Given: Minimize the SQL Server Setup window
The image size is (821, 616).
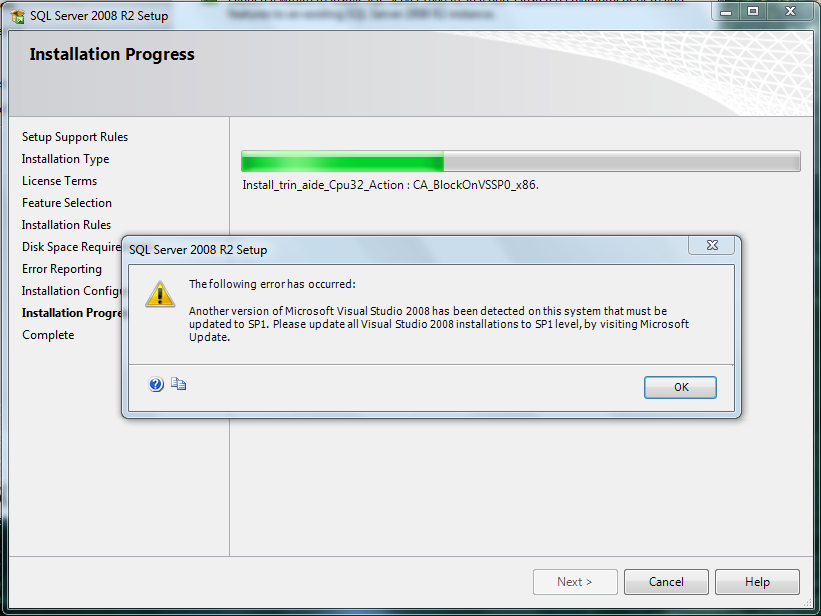Looking at the screenshot, I should 726,12.
